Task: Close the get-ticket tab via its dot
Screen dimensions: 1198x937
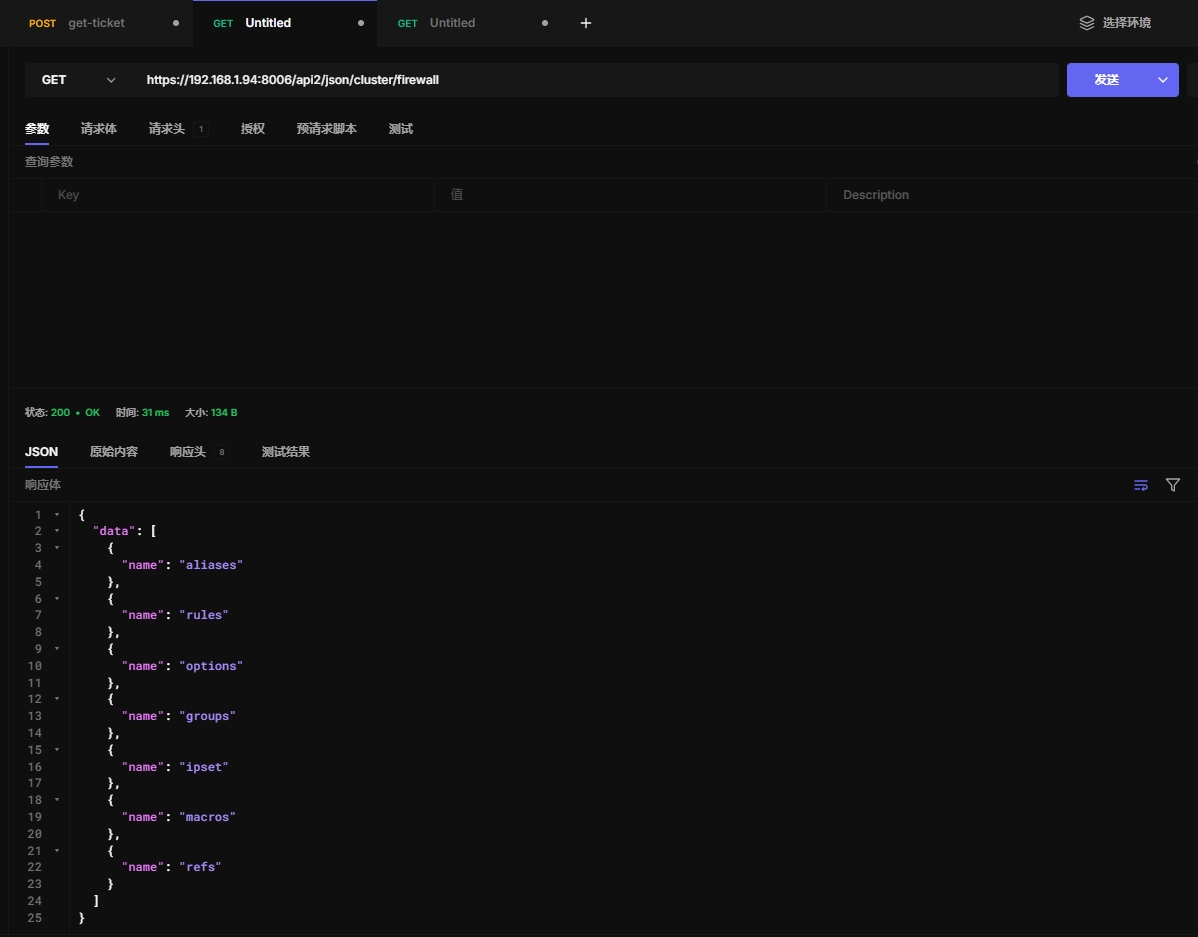Action: click(176, 23)
